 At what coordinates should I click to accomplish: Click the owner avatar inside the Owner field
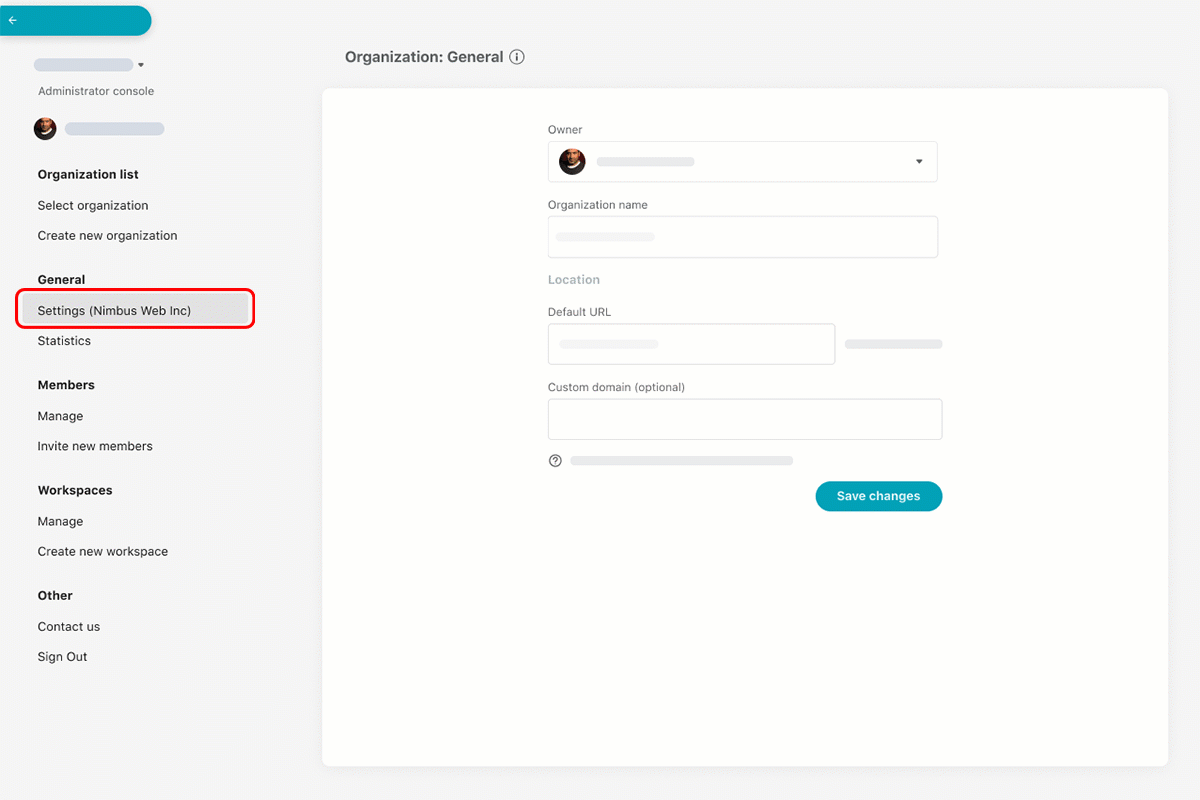pyautogui.click(x=572, y=161)
